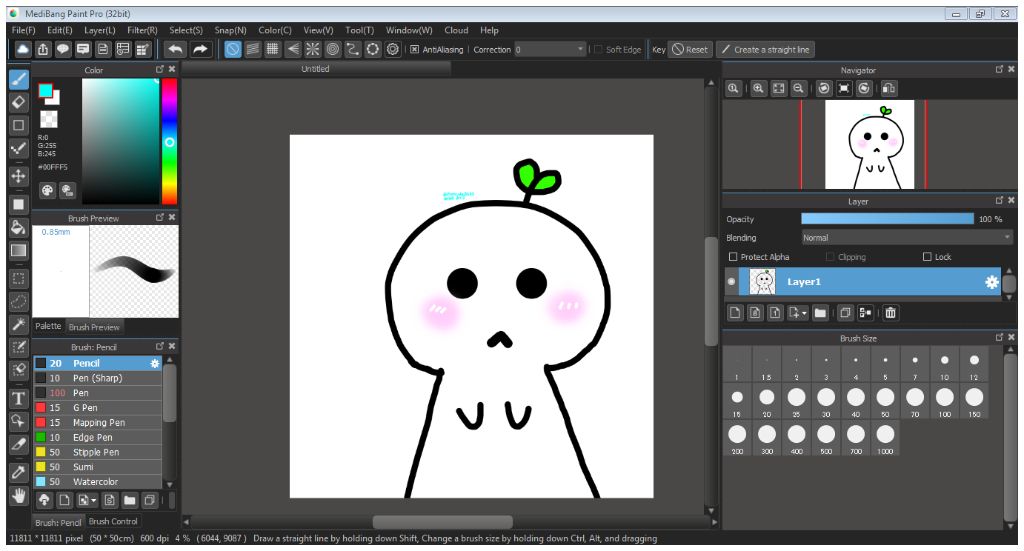
Task: Turn snap off in toolbar
Action: click(x=232, y=49)
